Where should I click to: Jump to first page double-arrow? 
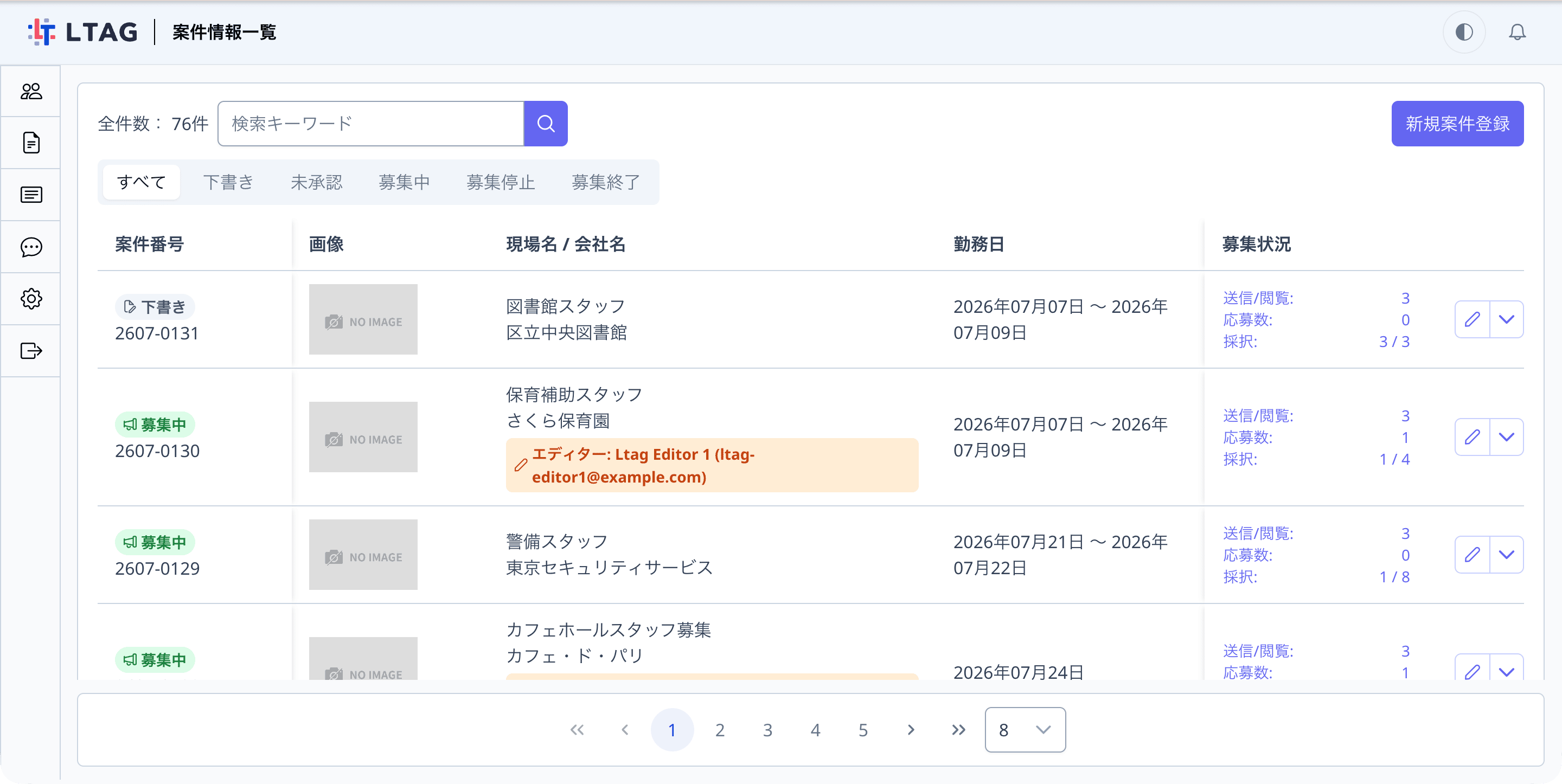coord(577,729)
